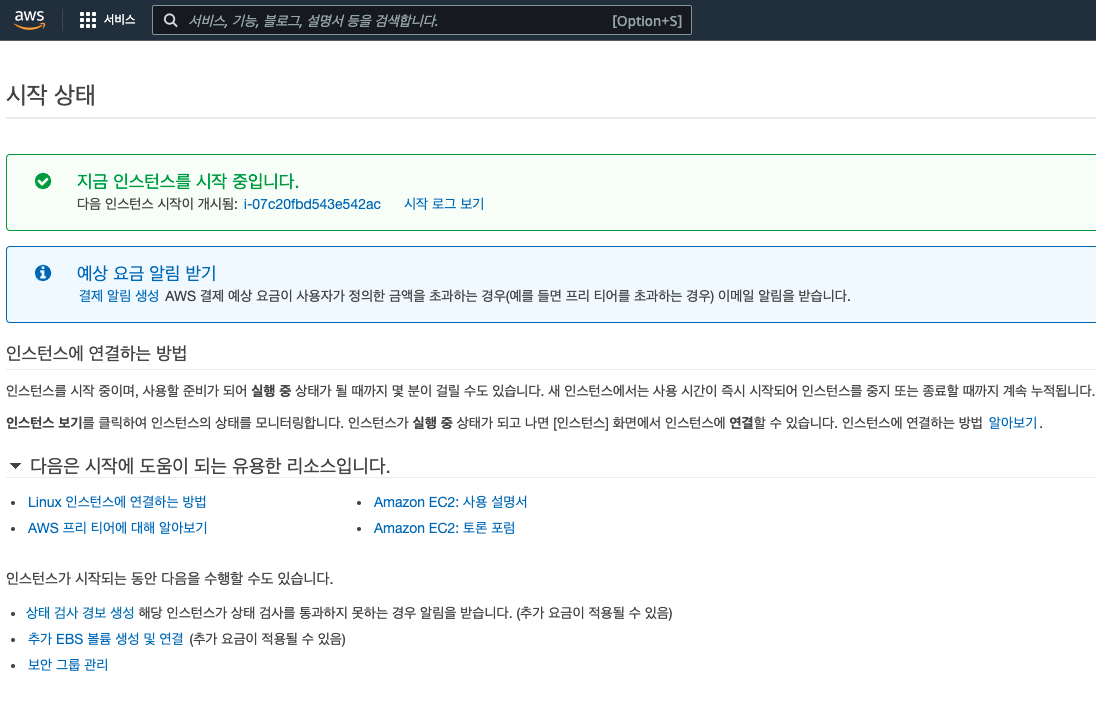1096x702 pixels.
Task: Focus the AWS search input field
Action: point(421,20)
